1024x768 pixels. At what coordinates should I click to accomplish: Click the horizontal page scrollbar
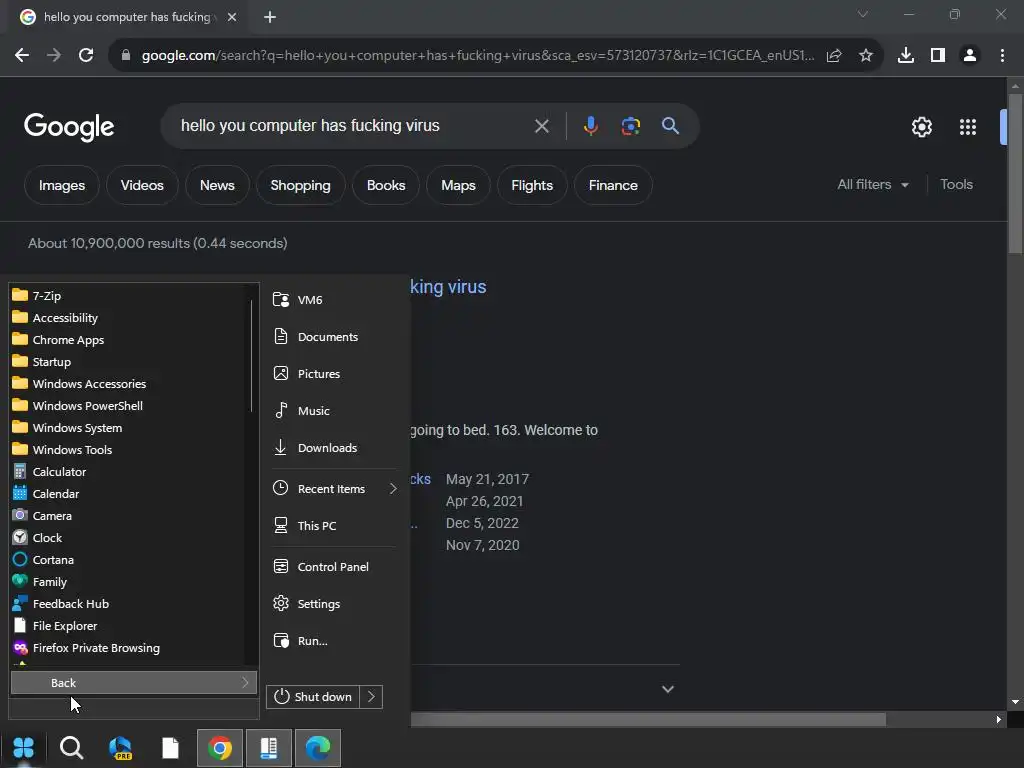click(648, 720)
